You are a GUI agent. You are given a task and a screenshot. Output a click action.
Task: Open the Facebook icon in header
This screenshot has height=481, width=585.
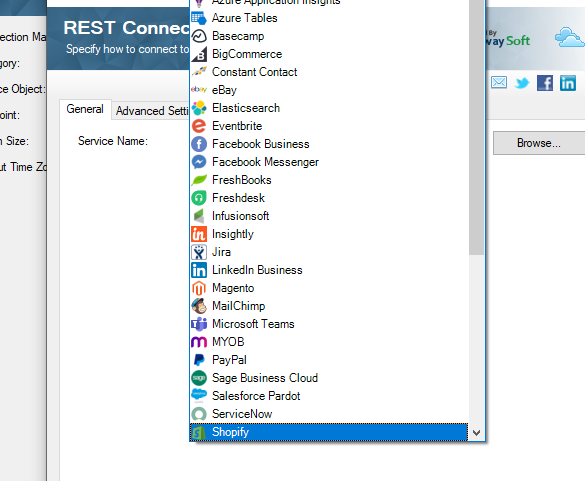point(545,83)
